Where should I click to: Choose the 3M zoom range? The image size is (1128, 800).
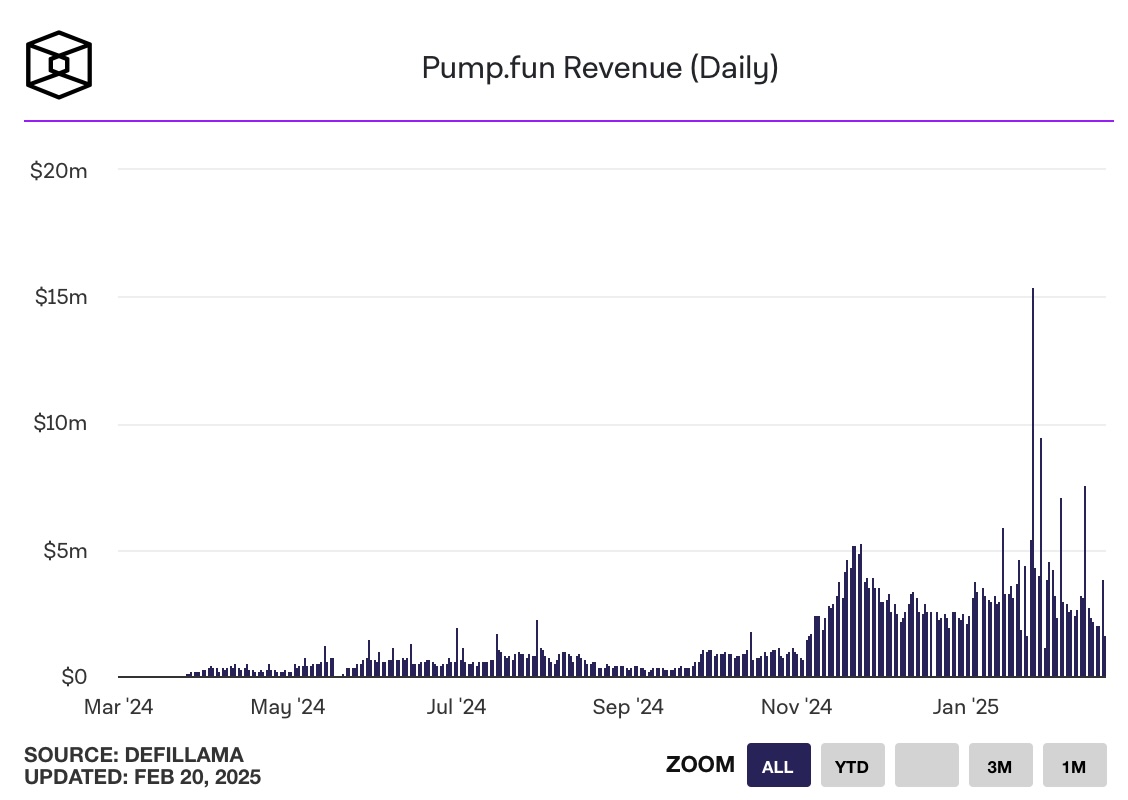[1001, 765]
